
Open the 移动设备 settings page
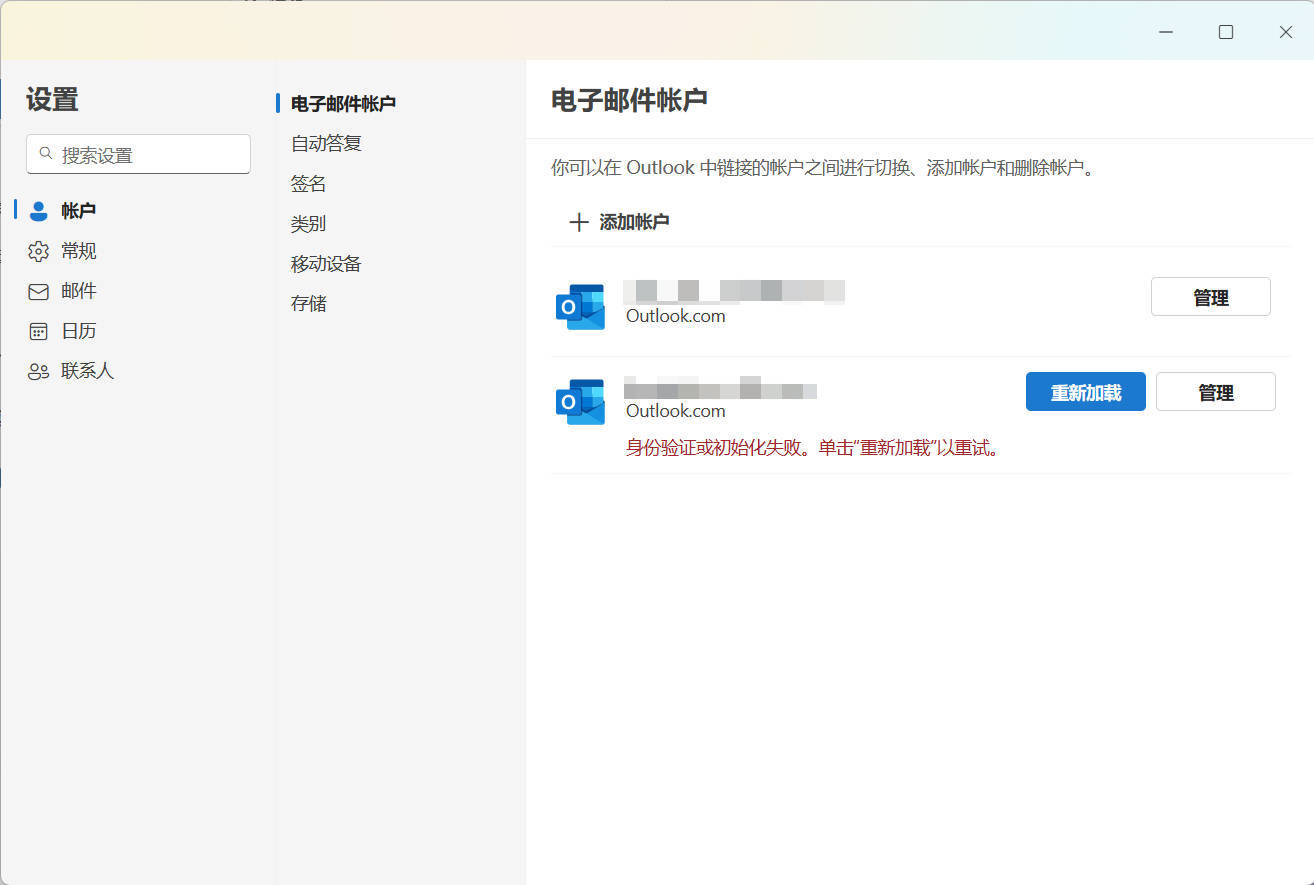(x=326, y=263)
